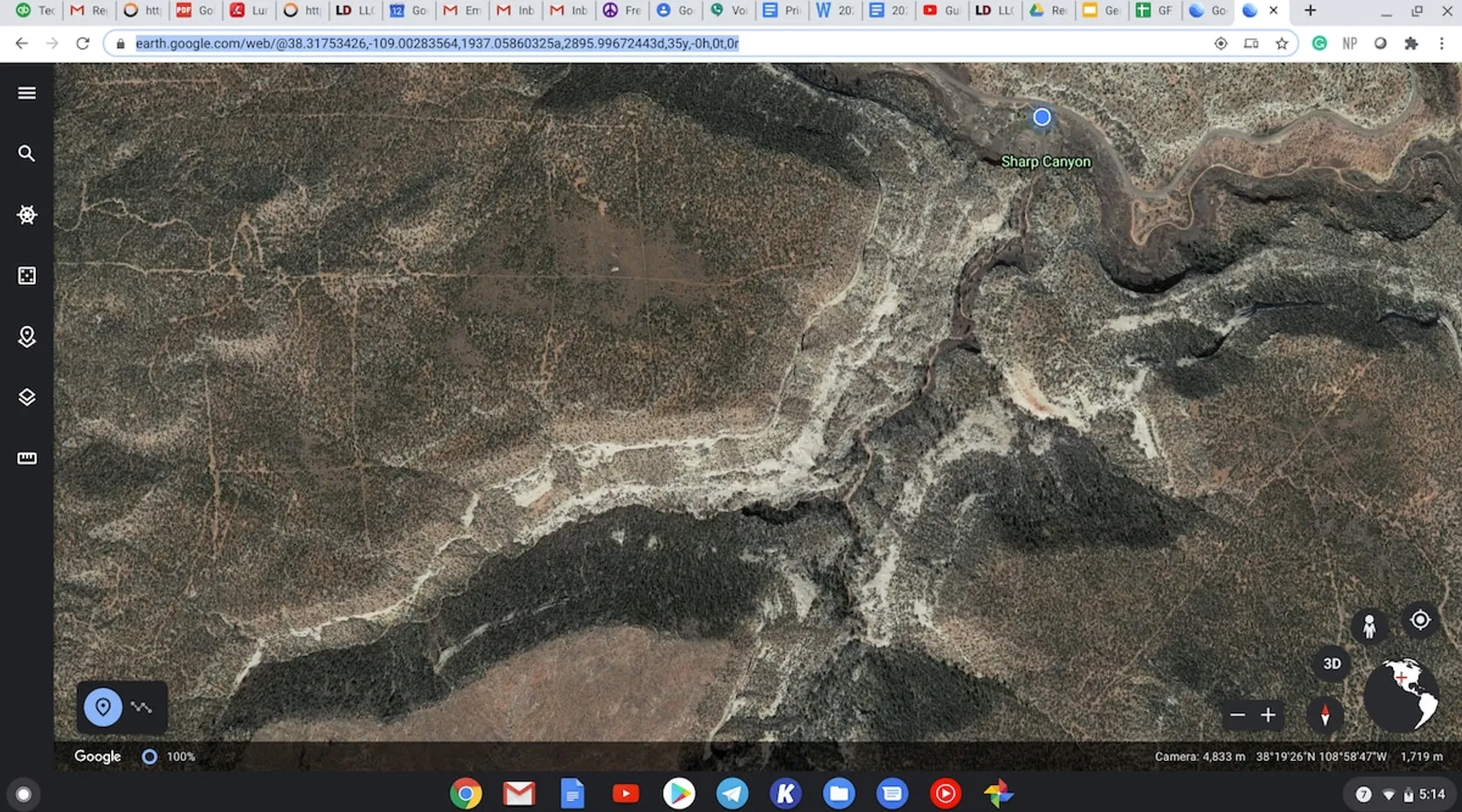Switch to the first Gmail tab
Screen dimensions: 1462x812
pos(89,11)
